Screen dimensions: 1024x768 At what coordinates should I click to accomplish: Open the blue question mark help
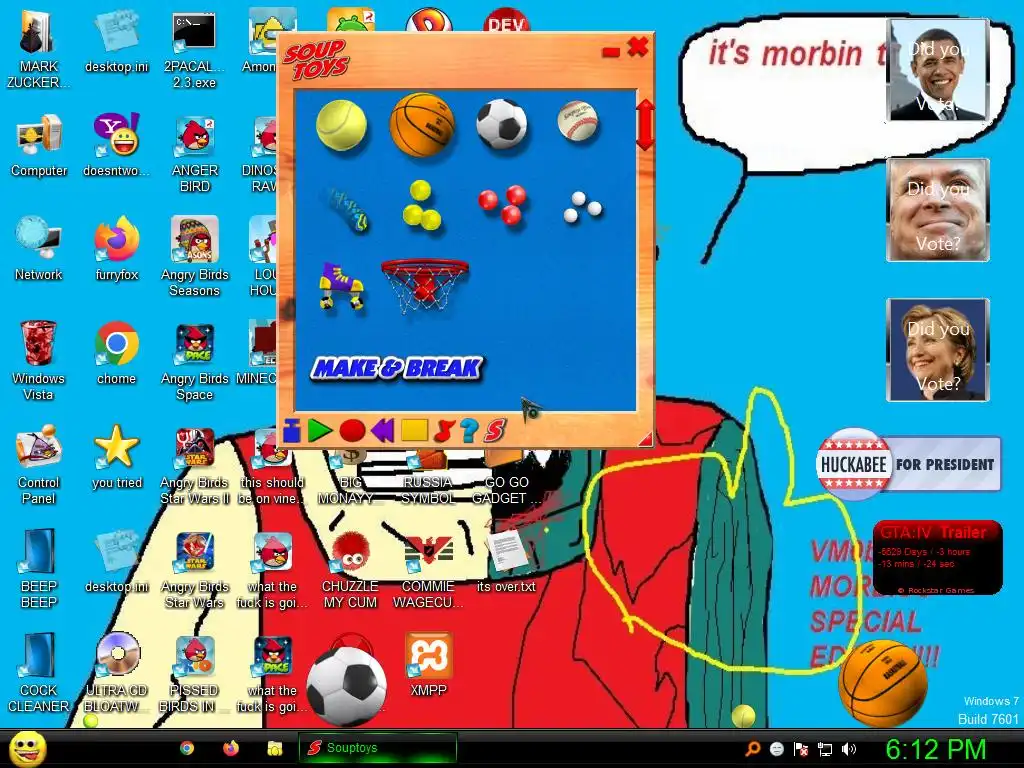tap(469, 430)
